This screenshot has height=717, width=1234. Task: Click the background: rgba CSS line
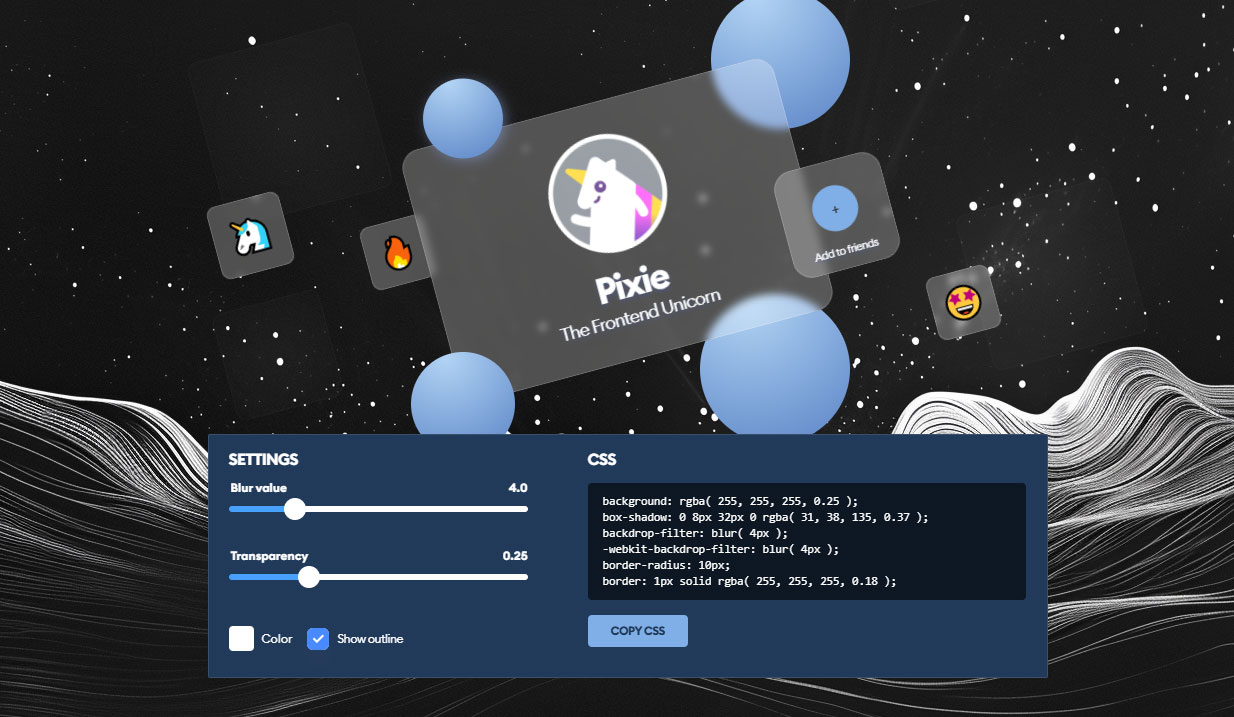tap(730, 501)
